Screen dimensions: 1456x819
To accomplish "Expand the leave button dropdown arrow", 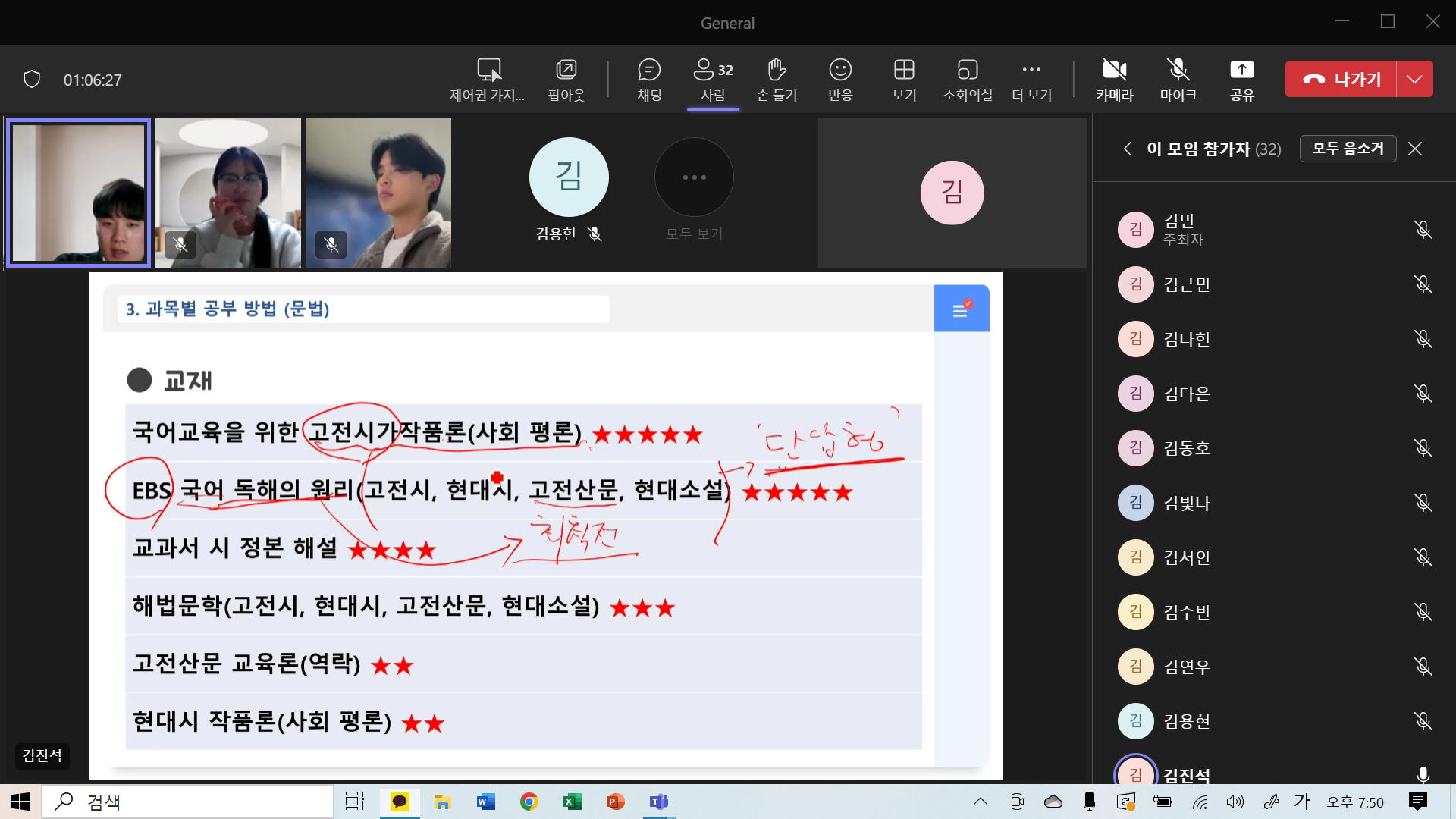I will tap(1414, 79).
